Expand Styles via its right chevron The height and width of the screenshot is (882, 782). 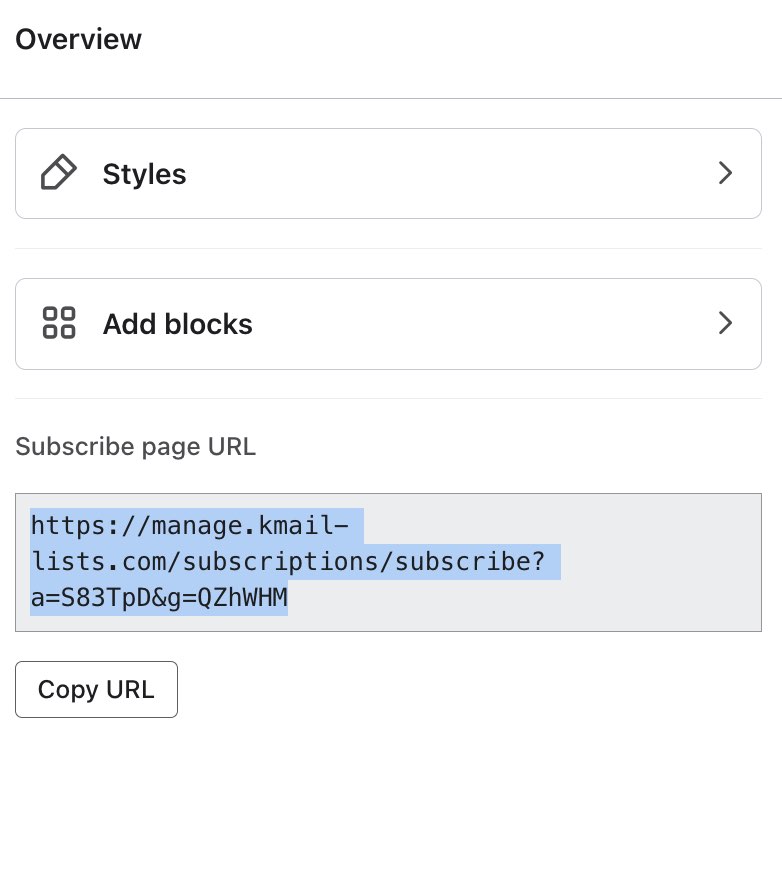click(x=725, y=173)
